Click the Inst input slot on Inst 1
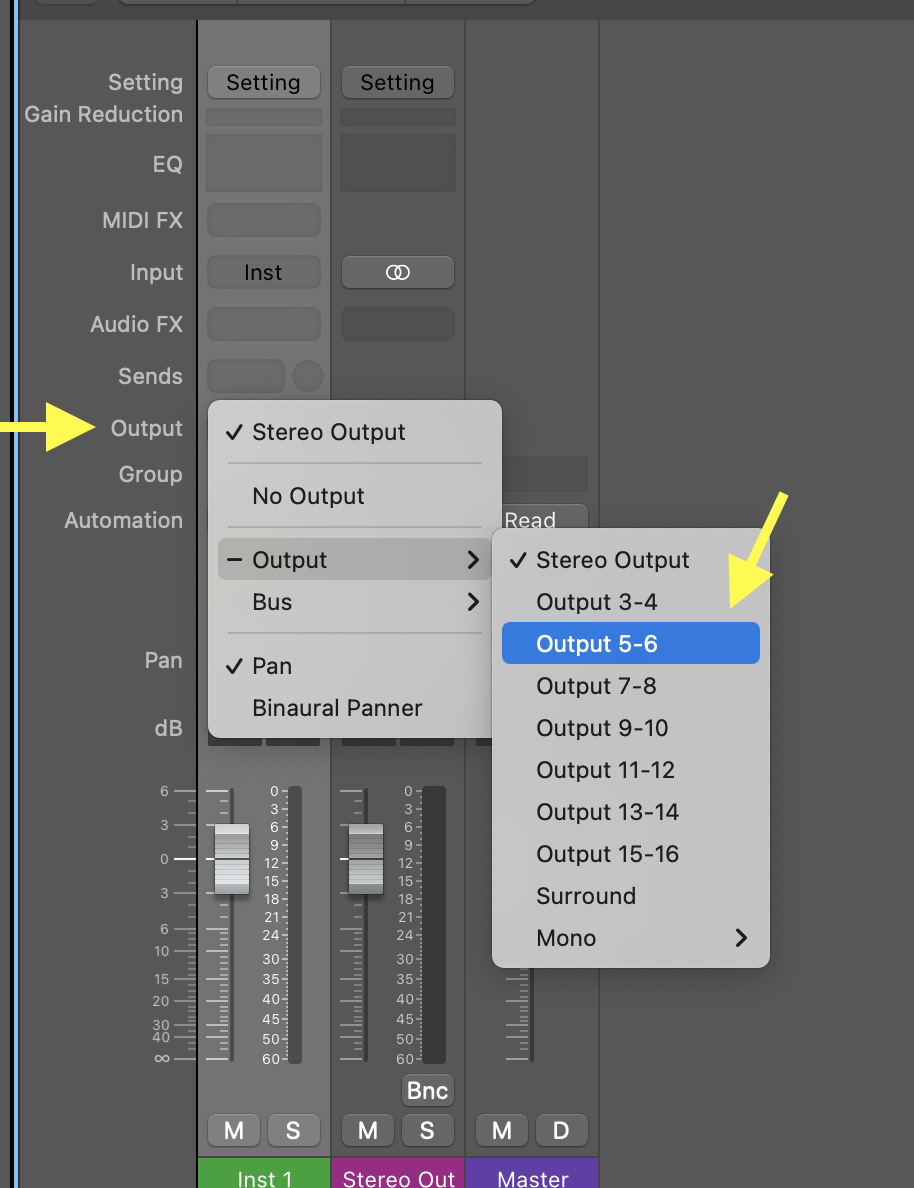This screenshot has height=1188, width=914. click(x=263, y=272)
